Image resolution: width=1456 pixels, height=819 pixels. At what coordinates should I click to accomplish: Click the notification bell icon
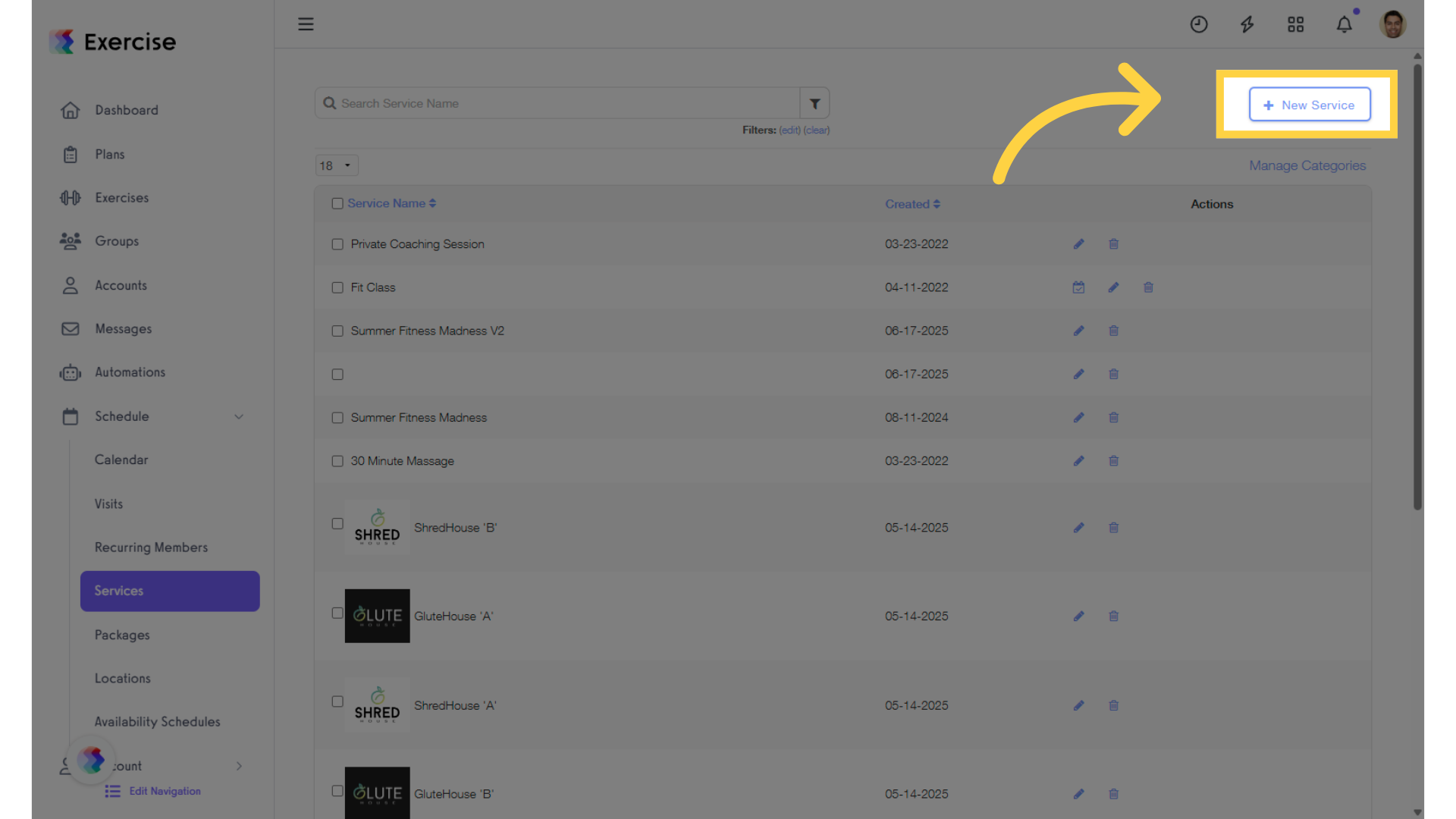click(1344, 24)
